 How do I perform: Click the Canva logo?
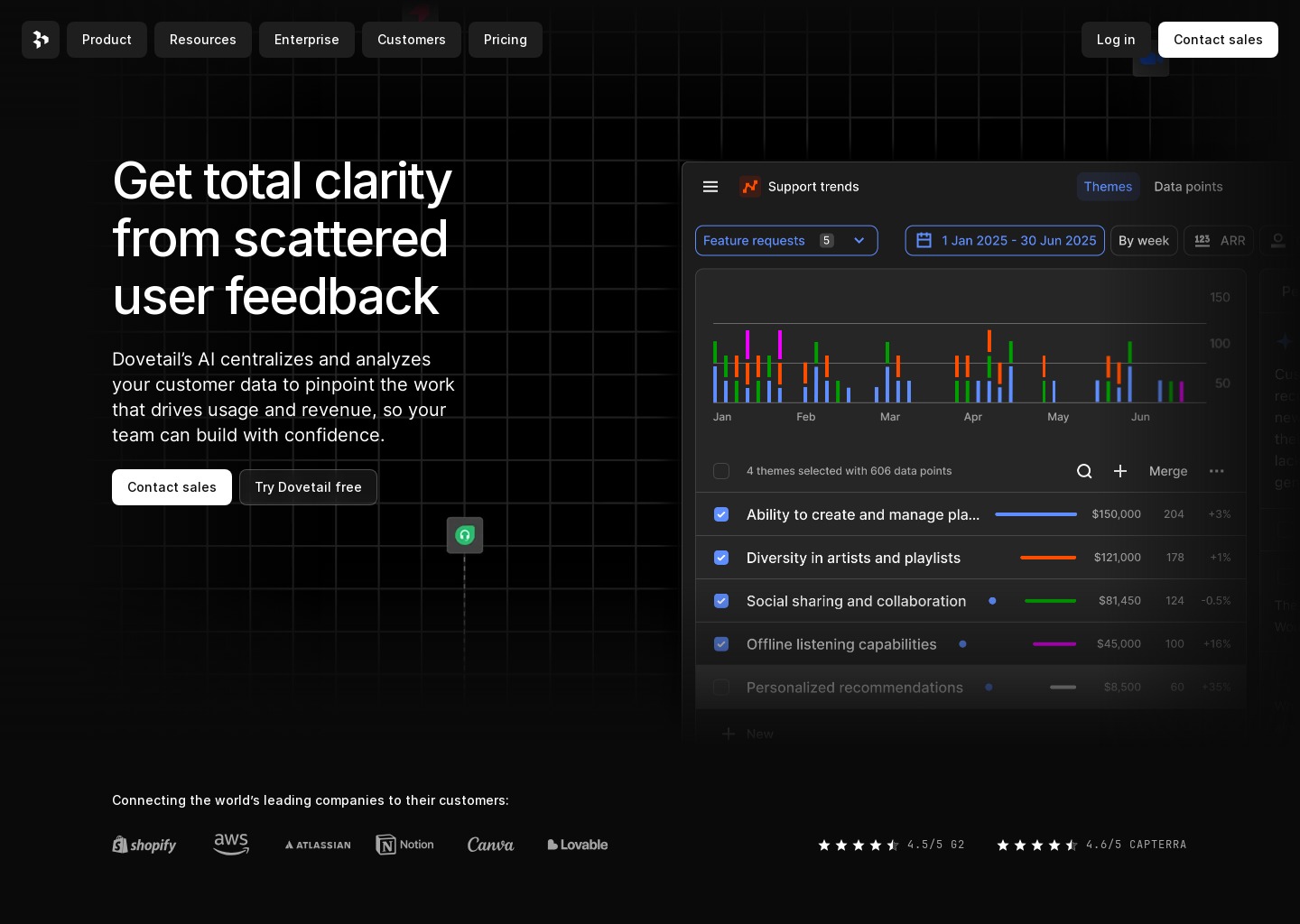[x=490, y=845]
